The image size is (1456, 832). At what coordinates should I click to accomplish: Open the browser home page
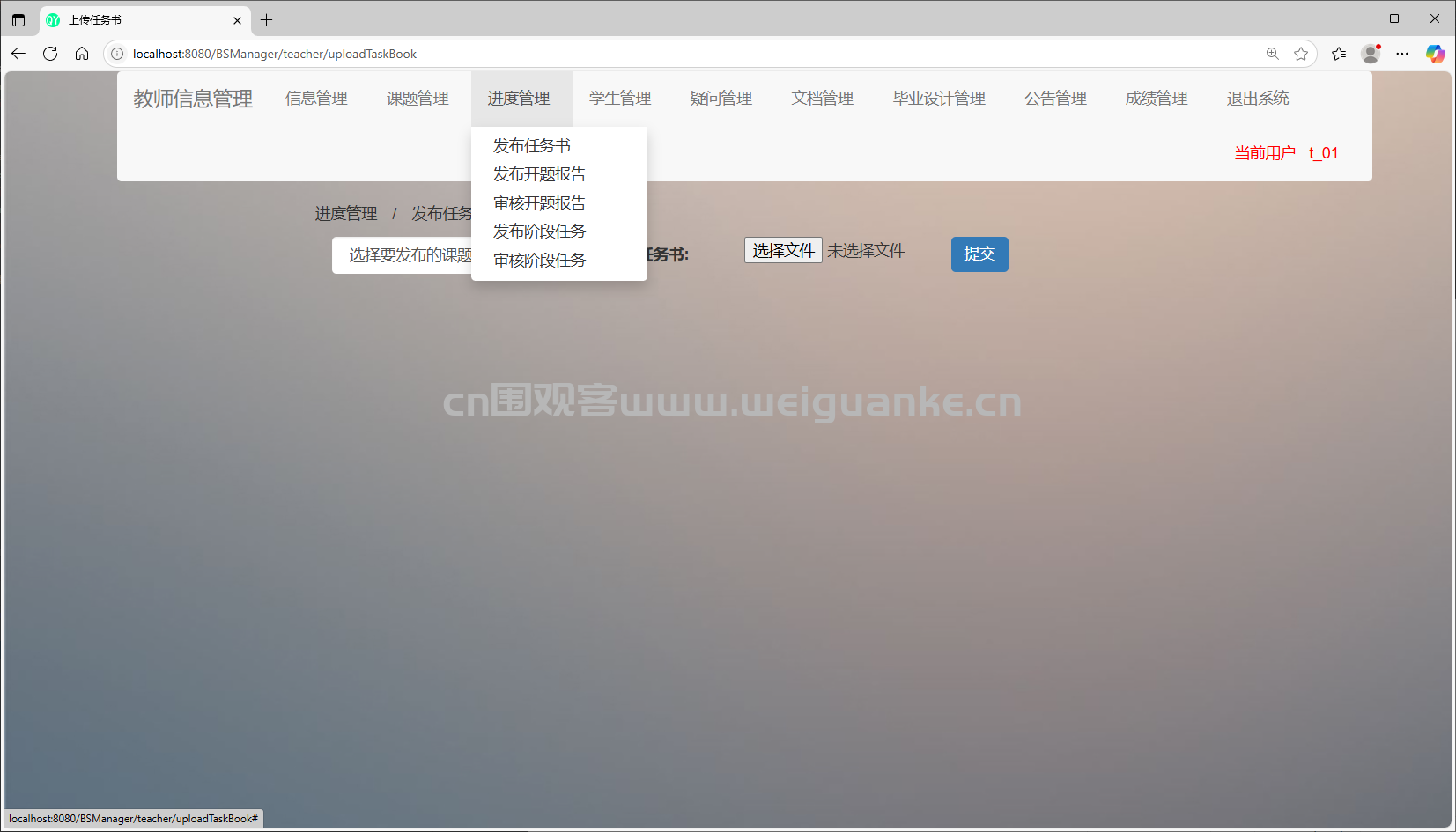click(x=82, y=54)
